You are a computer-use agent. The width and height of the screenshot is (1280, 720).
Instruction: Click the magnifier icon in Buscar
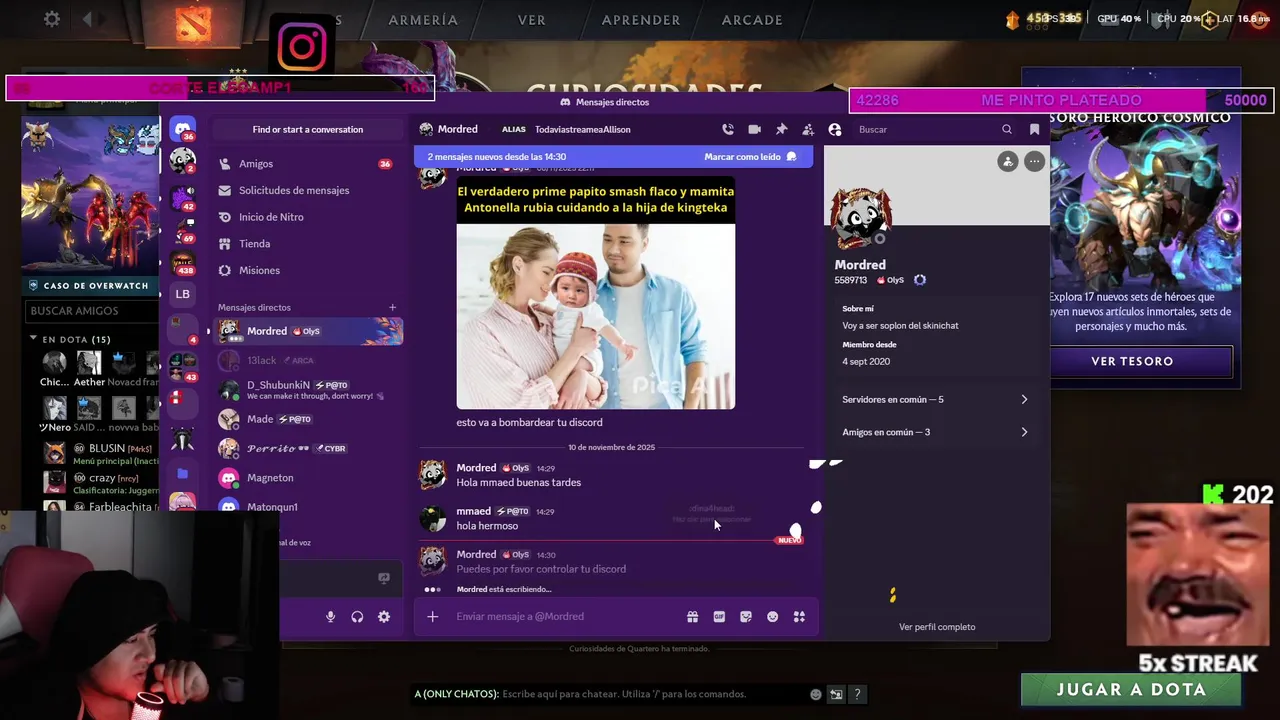click(x=1007, y=129)
